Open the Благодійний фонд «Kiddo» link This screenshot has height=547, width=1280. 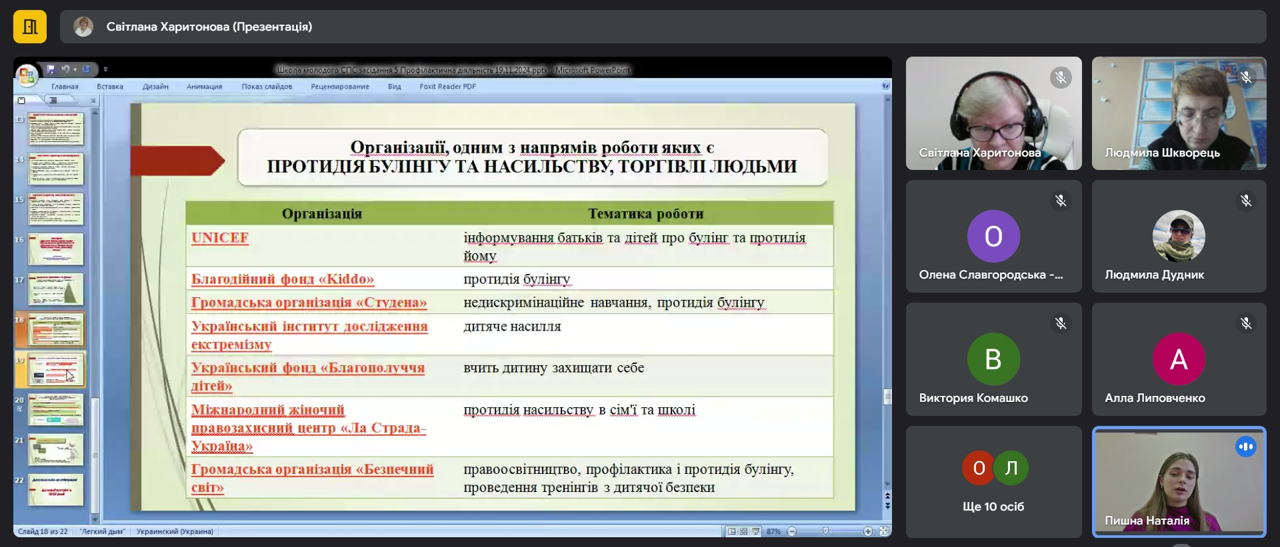(283, 279)
